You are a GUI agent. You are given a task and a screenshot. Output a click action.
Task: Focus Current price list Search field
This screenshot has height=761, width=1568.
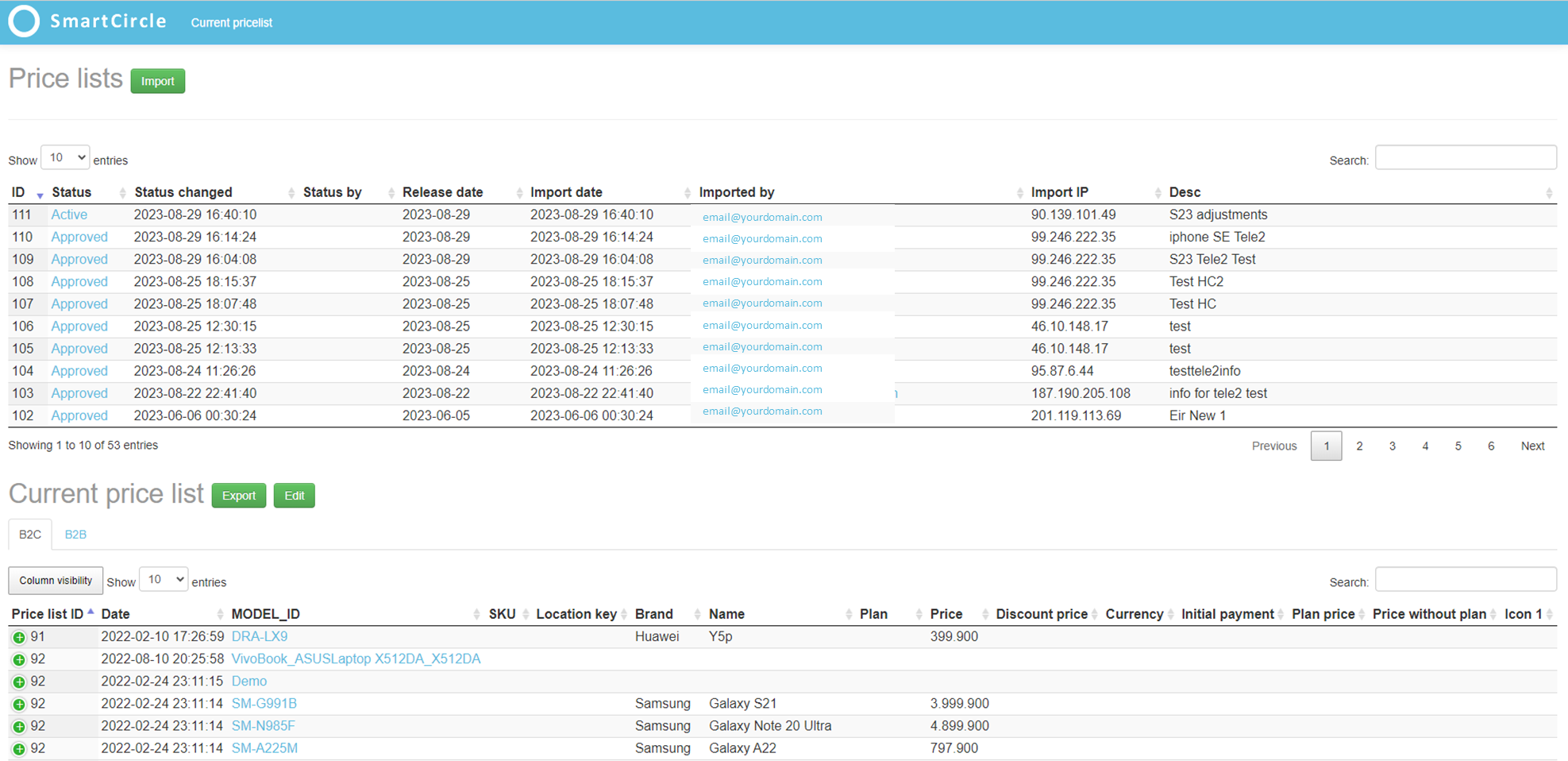coord(1466,579)
